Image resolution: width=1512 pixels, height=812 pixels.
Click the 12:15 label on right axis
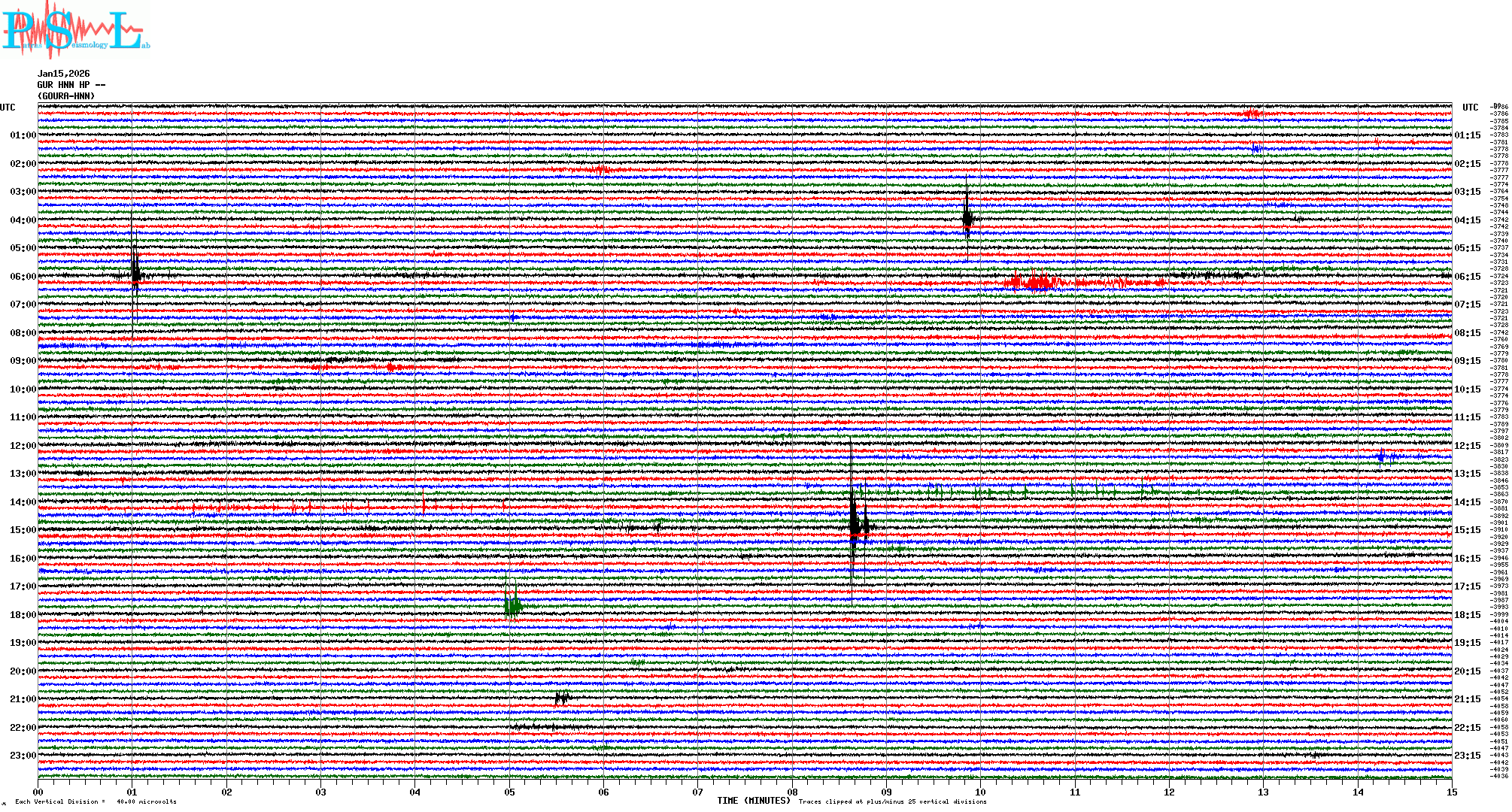1468,446
